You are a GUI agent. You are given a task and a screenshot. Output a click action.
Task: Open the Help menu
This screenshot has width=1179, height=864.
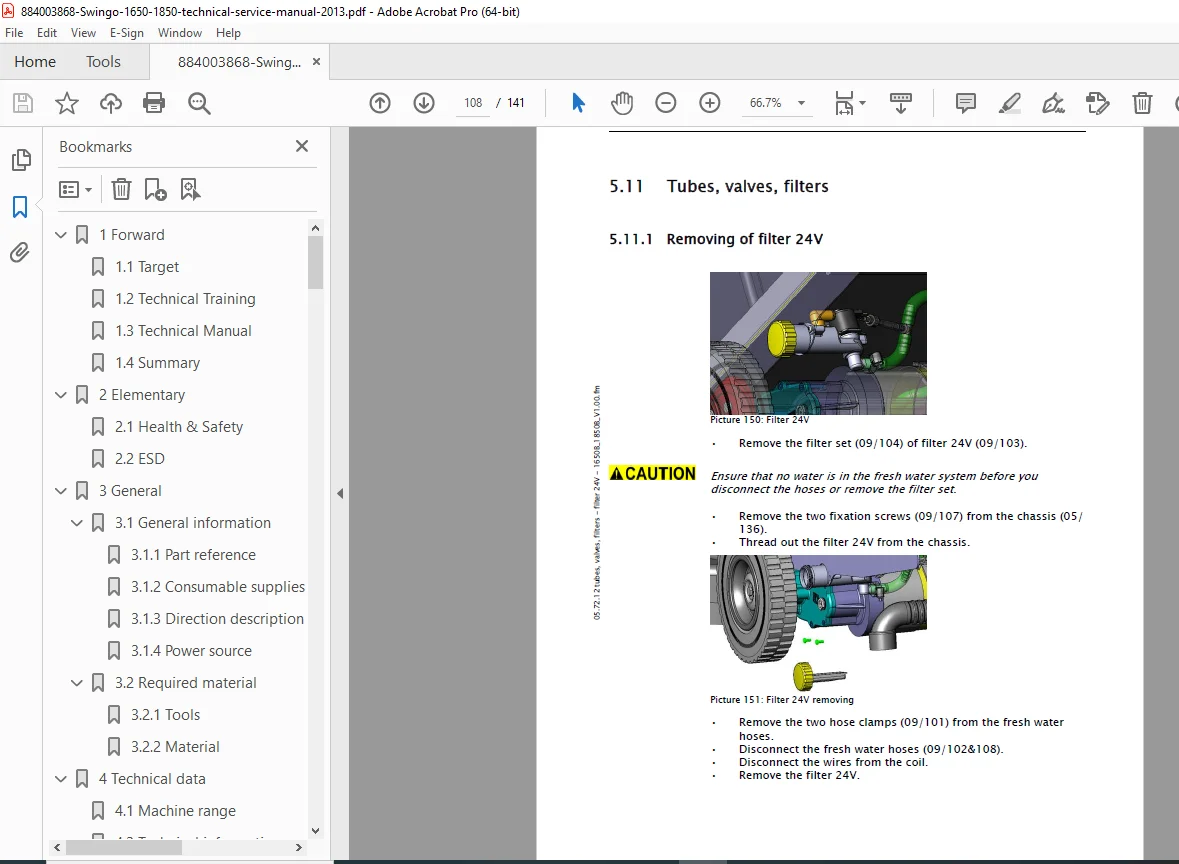coord(229,33)
